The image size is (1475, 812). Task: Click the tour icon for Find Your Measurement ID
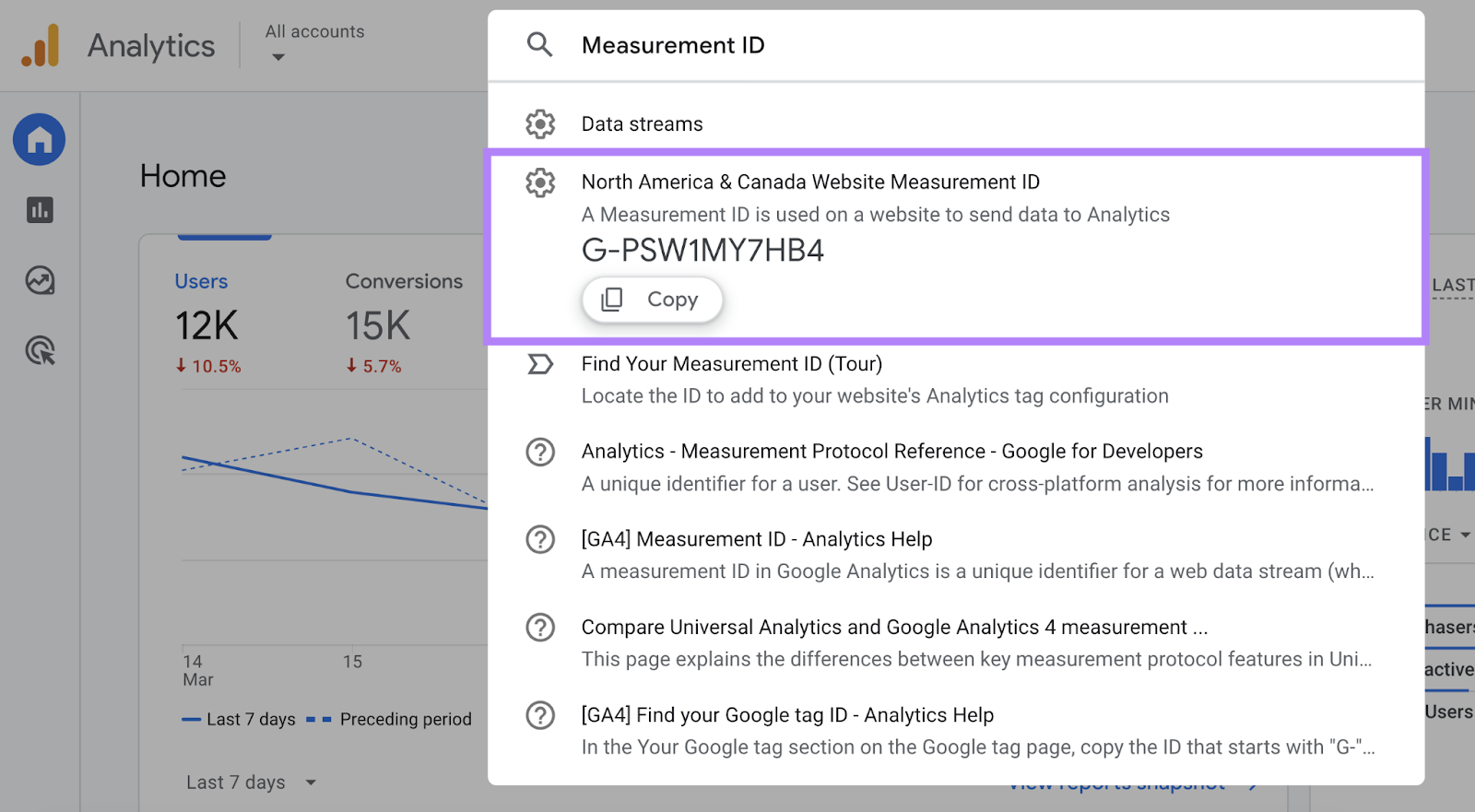point(540,364)
